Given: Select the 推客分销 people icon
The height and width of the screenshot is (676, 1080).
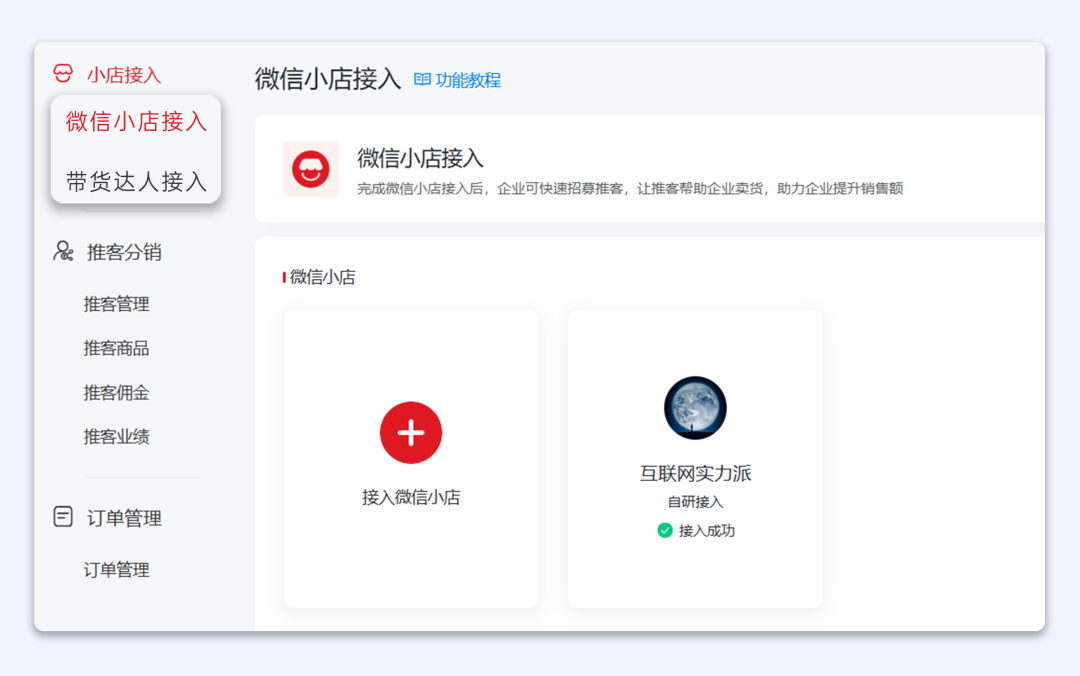Looking at the screenshot, I should coord(61,252).
